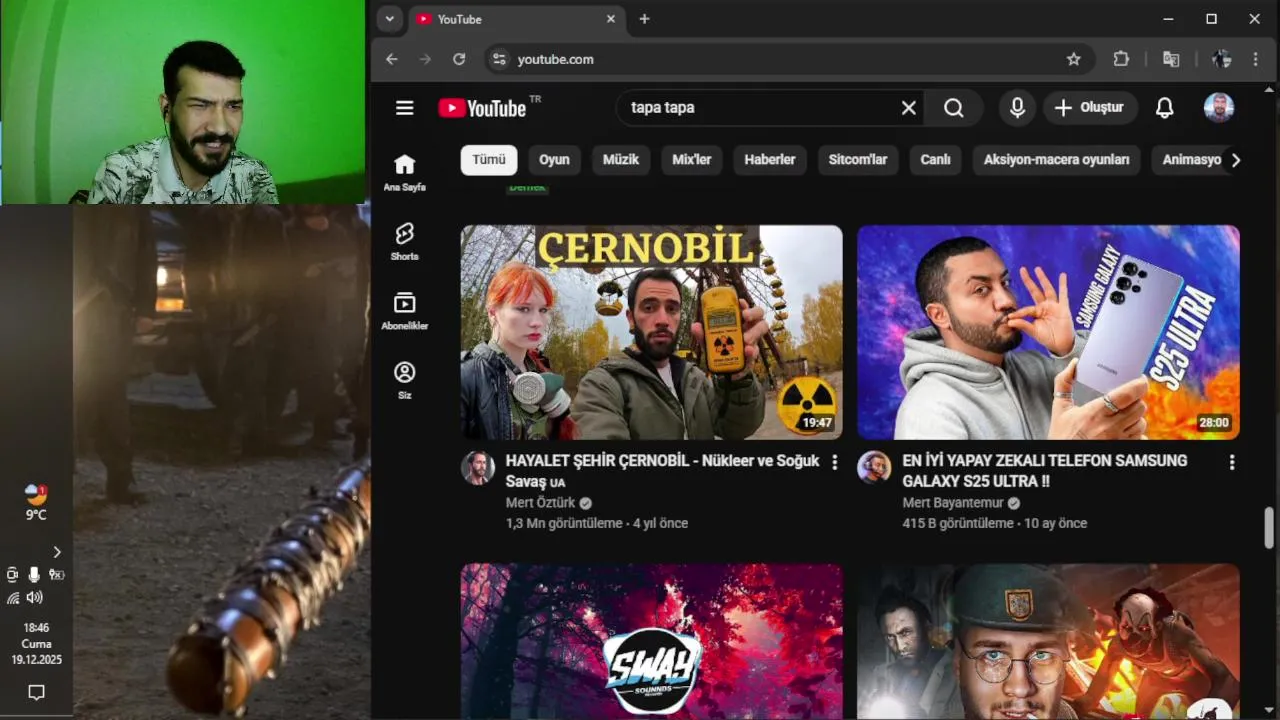
Task: Open the Chrome extensions puzzle icon
Action: coord(1121,59)
